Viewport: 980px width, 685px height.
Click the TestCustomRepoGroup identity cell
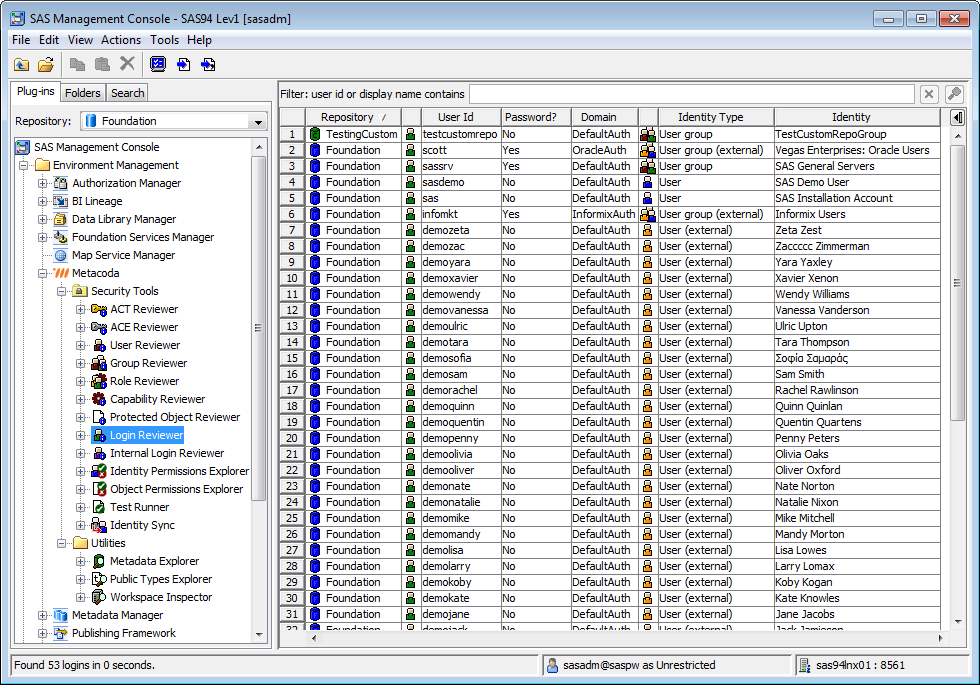tap(857, 134)
